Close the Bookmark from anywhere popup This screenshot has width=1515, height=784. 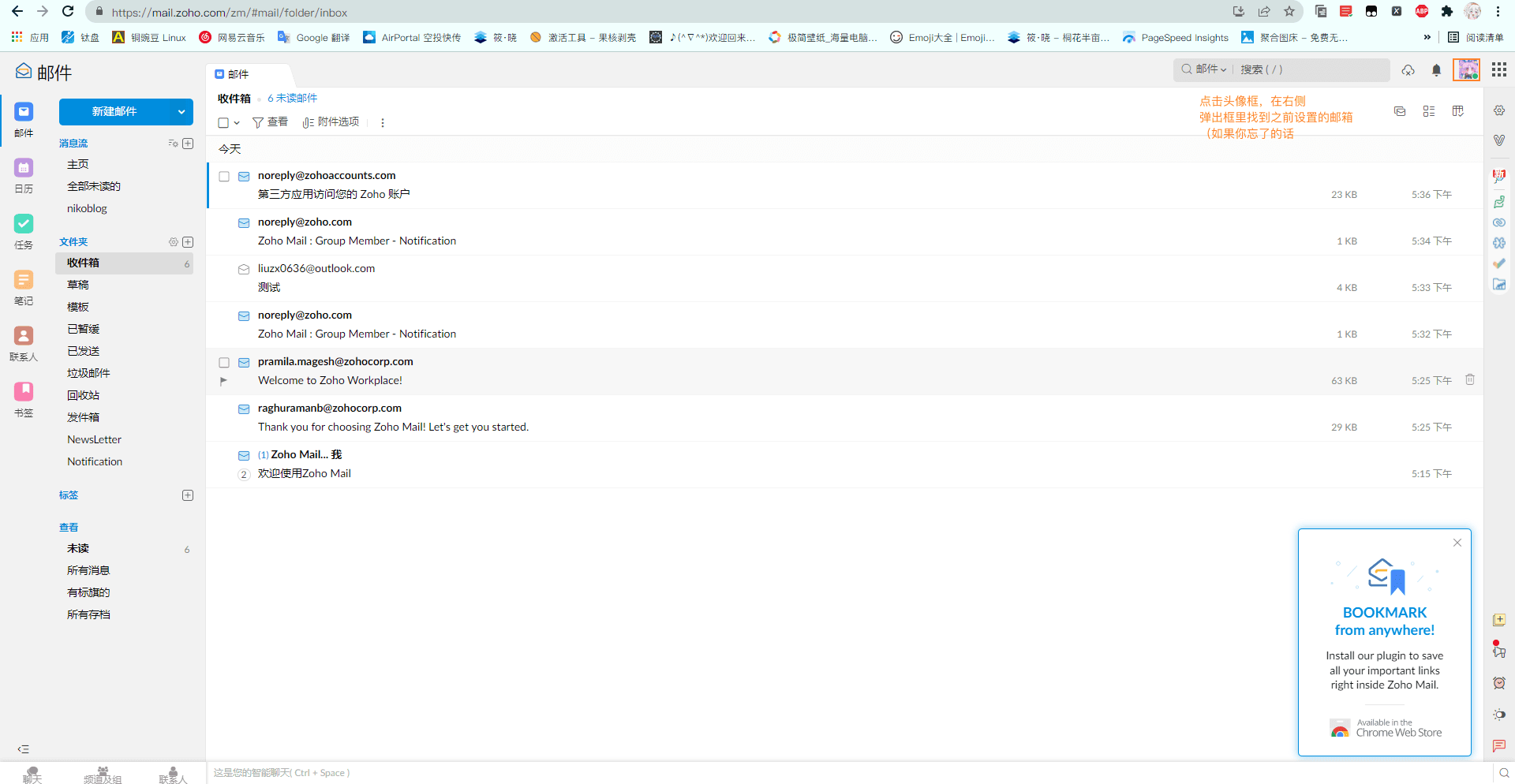(1457, 543)
